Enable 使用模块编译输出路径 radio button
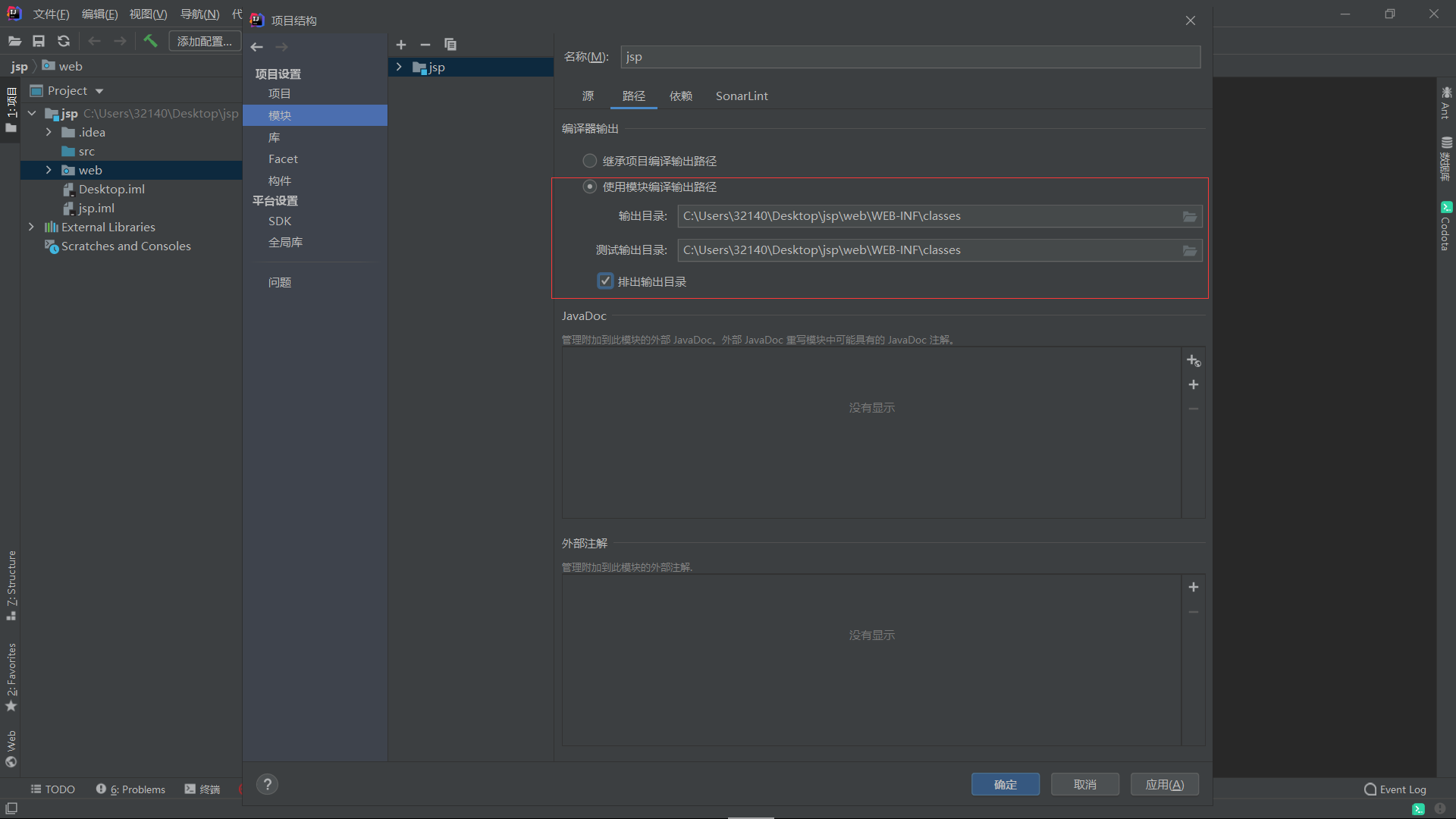Image resolution: width=1456 pixels, height=819 pixels. 589,187
